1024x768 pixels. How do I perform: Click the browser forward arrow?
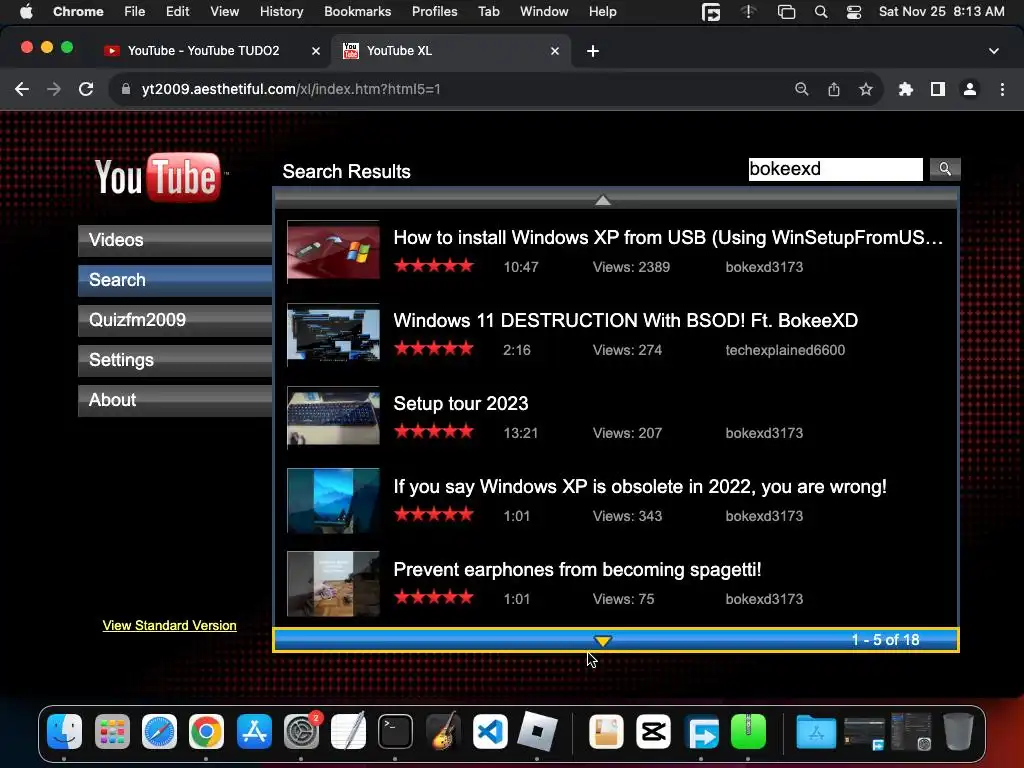pyautogui.click(x=54, y=89)
